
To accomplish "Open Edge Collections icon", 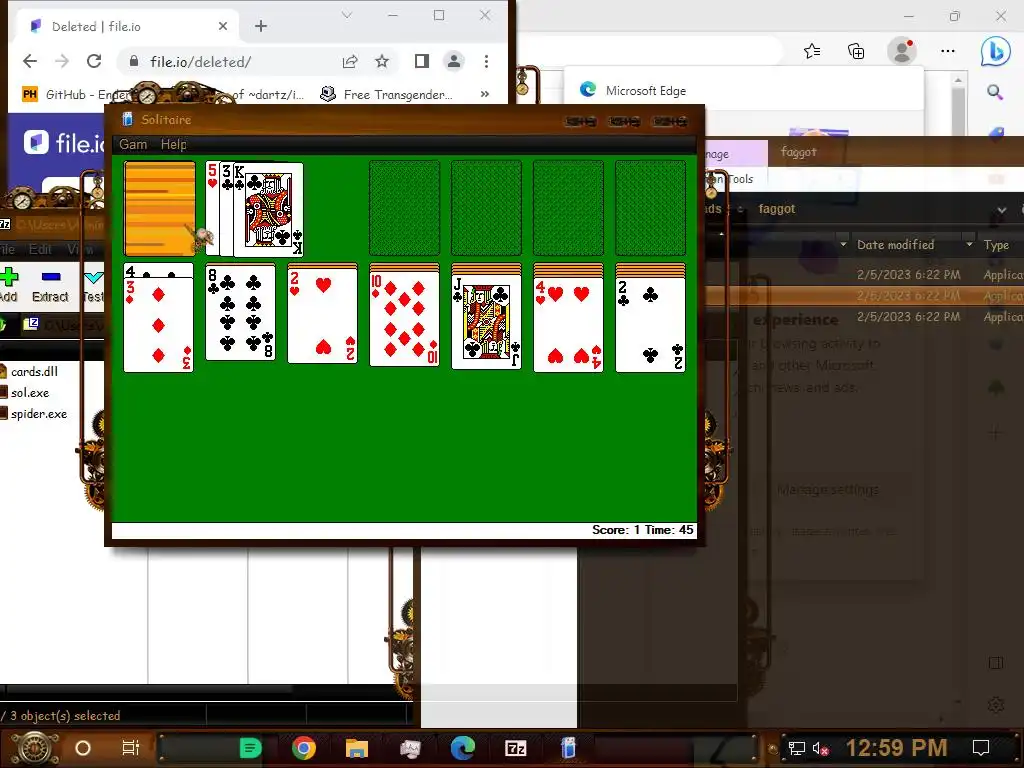I will click(x=856, y=51).
